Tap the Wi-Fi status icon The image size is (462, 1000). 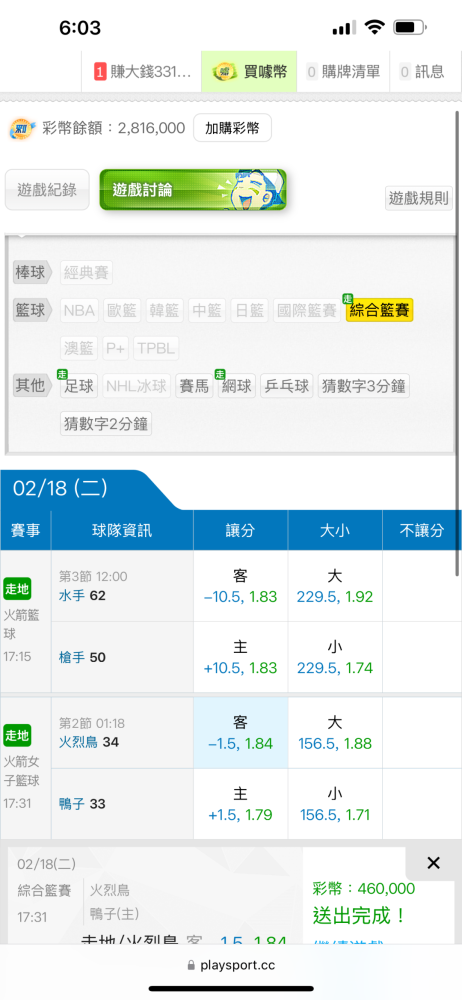(x=375, y=27)
